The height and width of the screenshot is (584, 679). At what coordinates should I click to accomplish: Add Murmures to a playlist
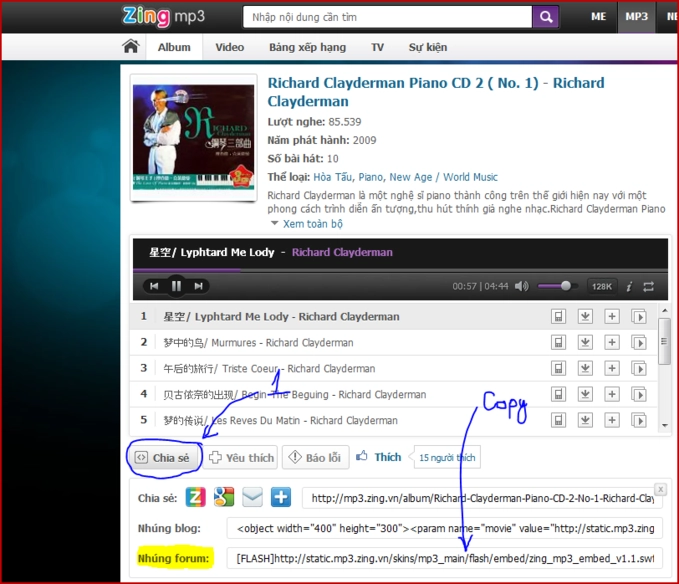[x=612, y=342]
